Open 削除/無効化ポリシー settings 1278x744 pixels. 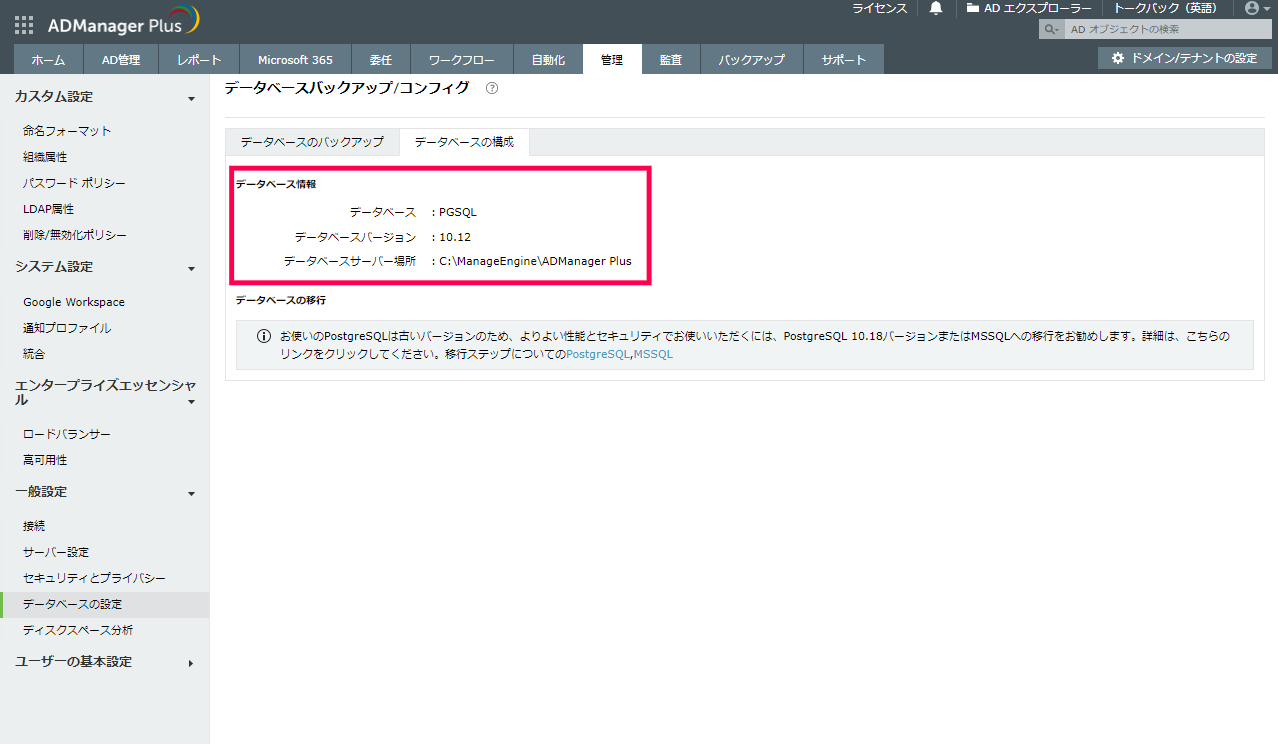[75, 235]
